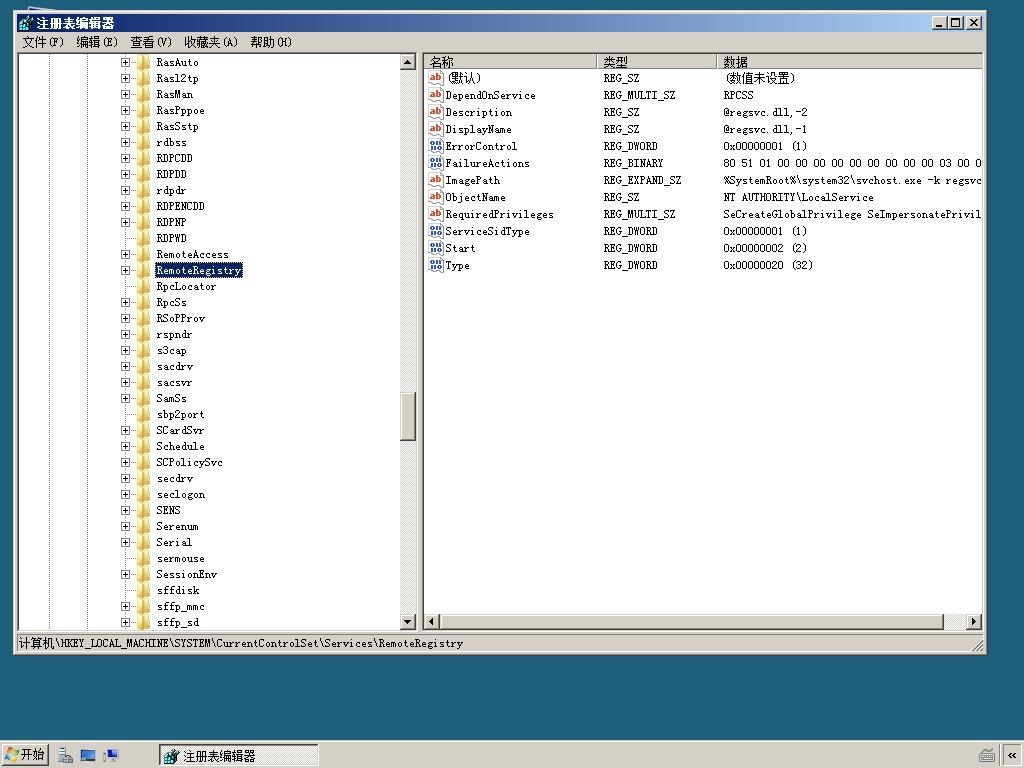The image size is (1024, 768).
Task: Expand the RasAuto tree node
Action: pos(125,63)
